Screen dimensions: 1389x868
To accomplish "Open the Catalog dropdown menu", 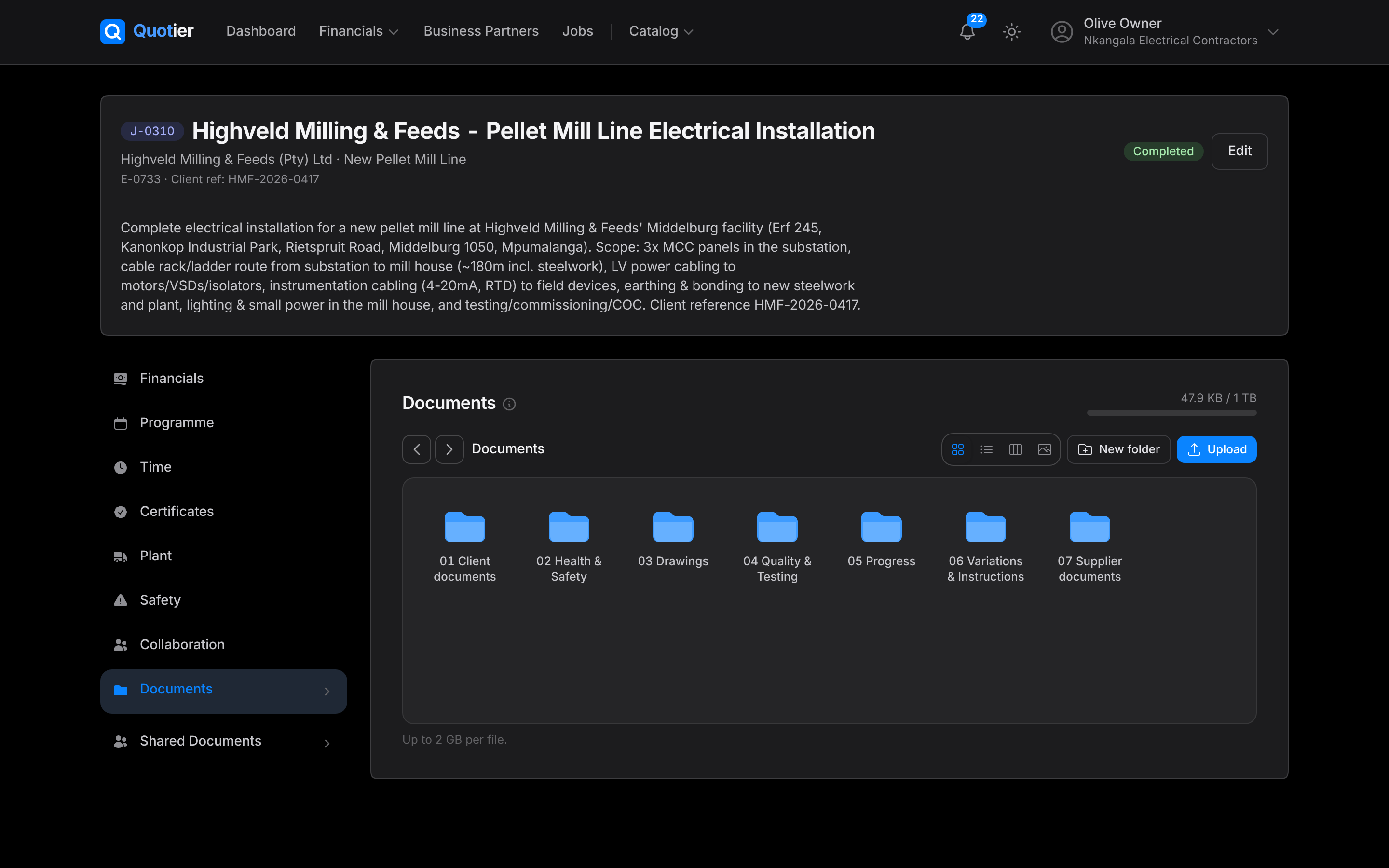I will 661,31.
